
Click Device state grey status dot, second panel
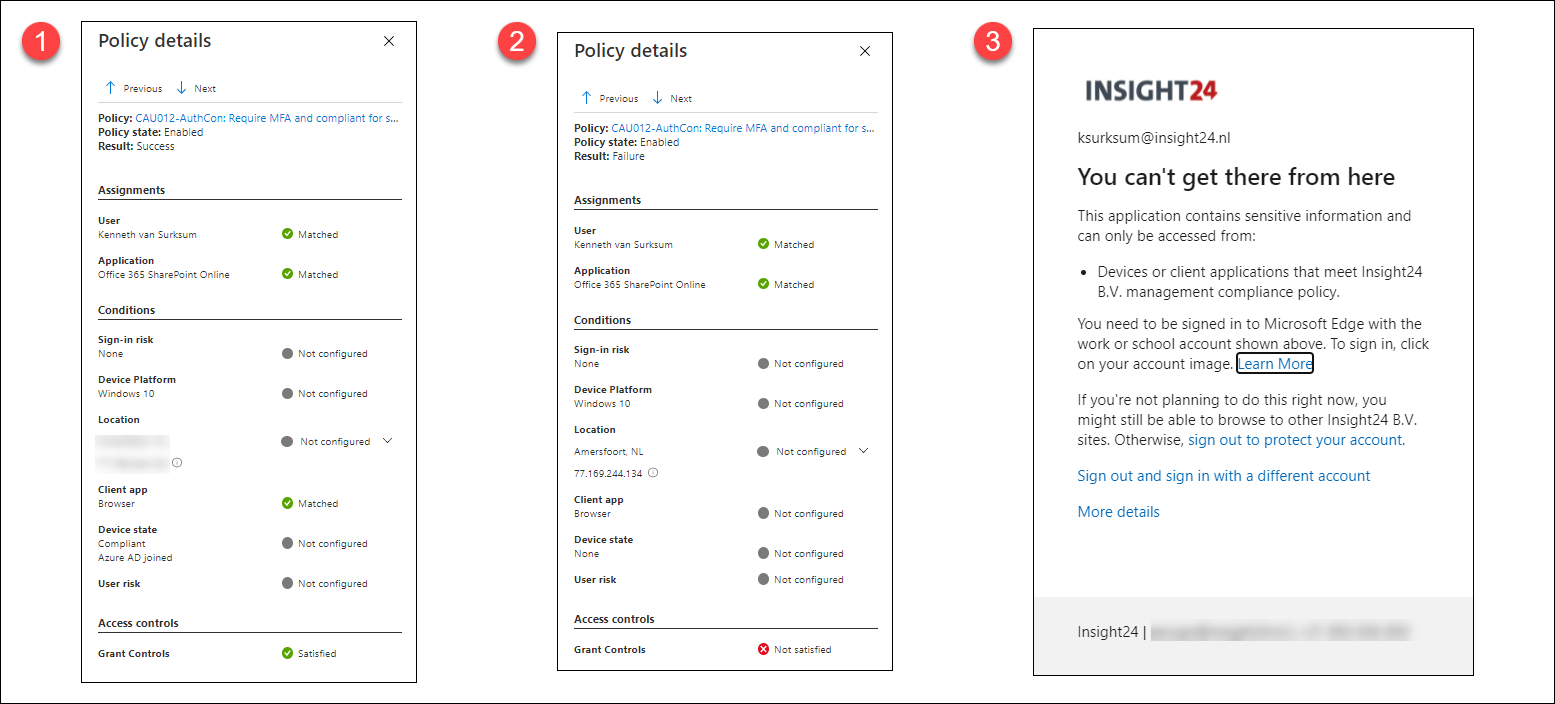(763, 553)
